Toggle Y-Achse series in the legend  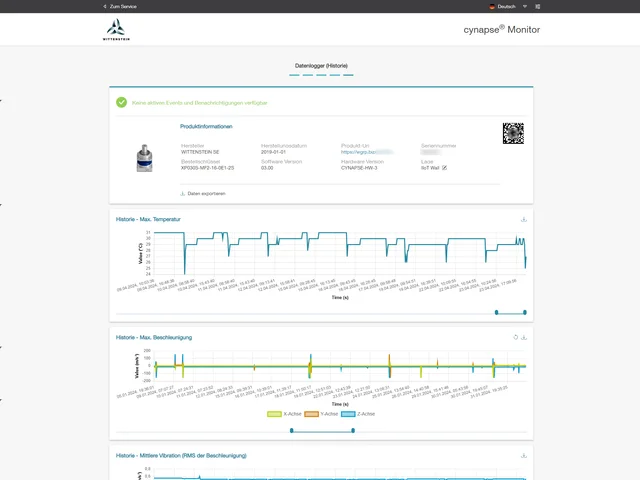pyautogui.click(x=320, y=413)
